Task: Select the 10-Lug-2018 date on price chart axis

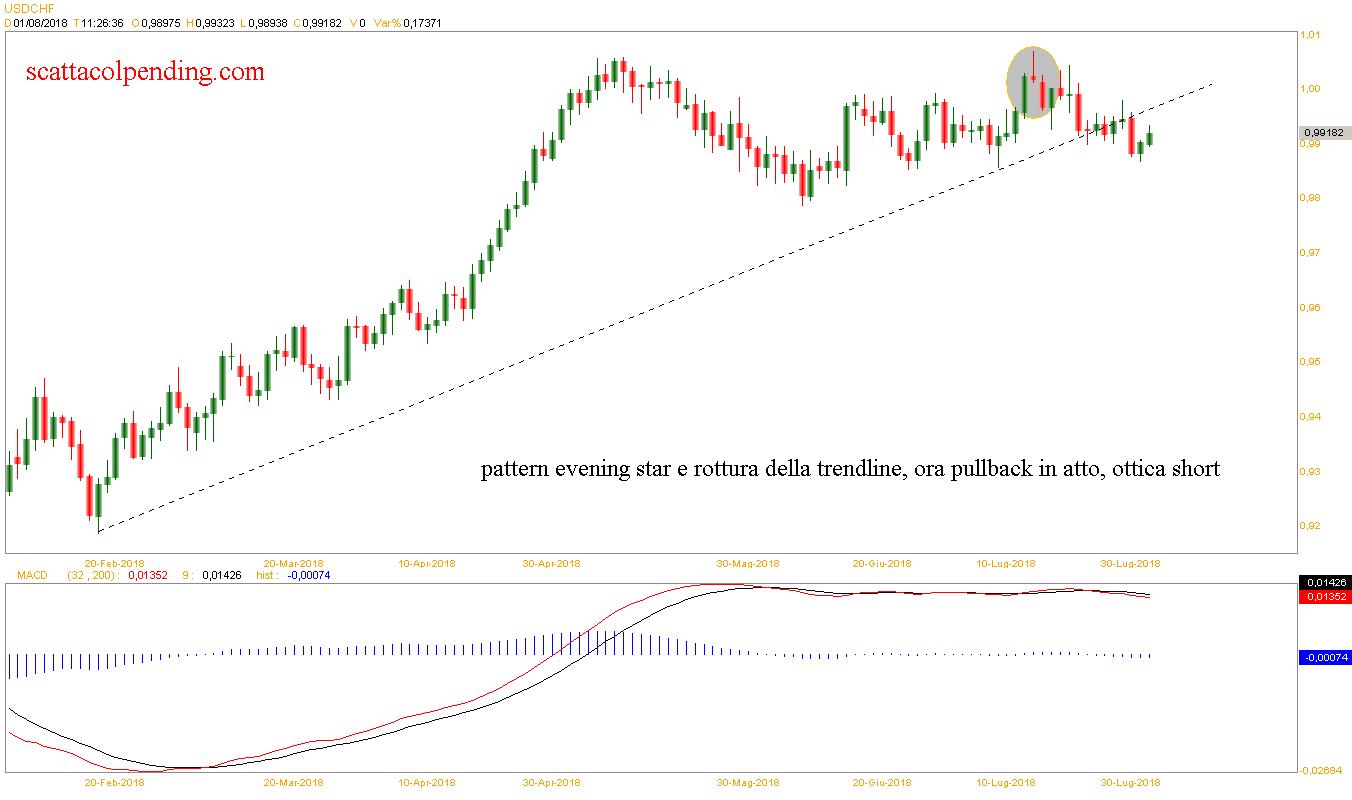Action: (1006, 563)
